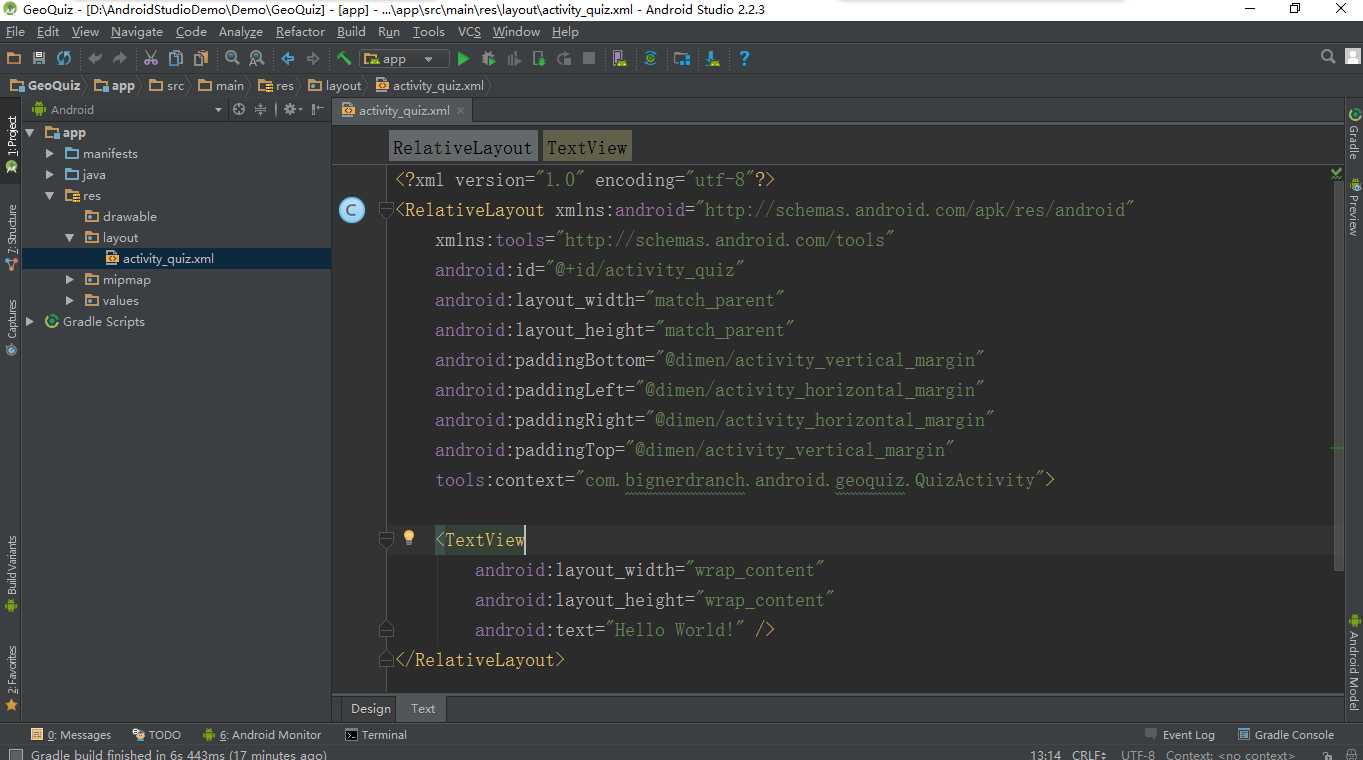Toggle tool window bars icon in bottom-left corner
This screenshot has height=760, width=1363.
tap(14, 754)
